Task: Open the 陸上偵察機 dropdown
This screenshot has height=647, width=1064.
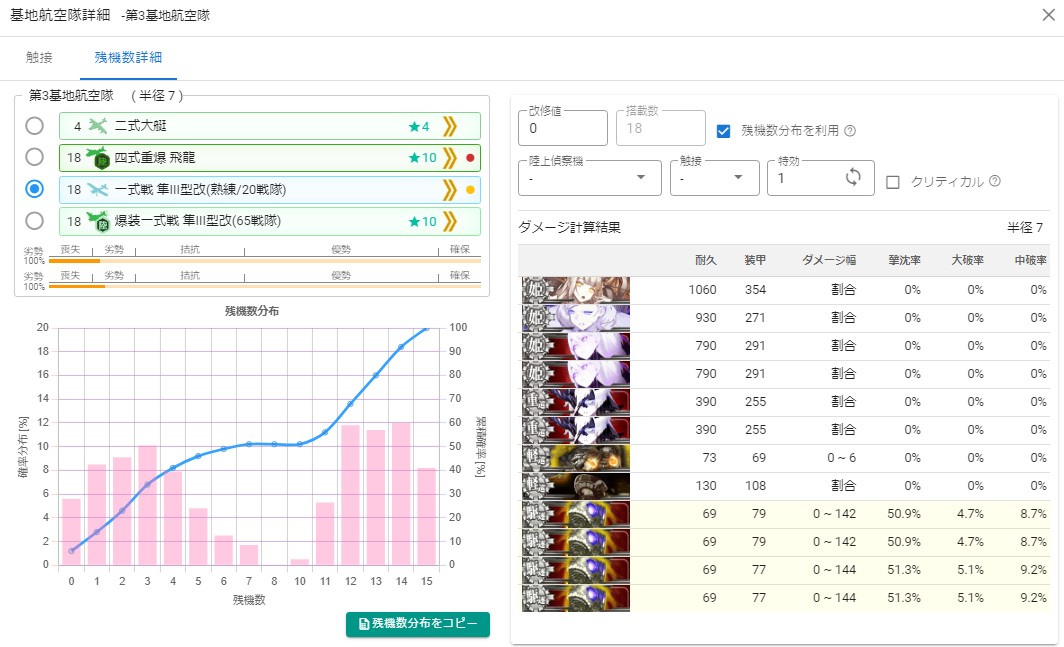Action: (590, 178)
